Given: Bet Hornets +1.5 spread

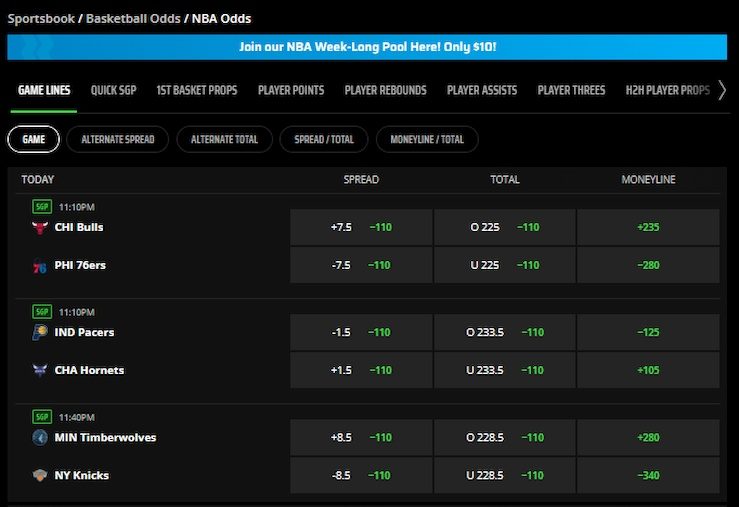Looking at the screenshot, I should 361,370.
